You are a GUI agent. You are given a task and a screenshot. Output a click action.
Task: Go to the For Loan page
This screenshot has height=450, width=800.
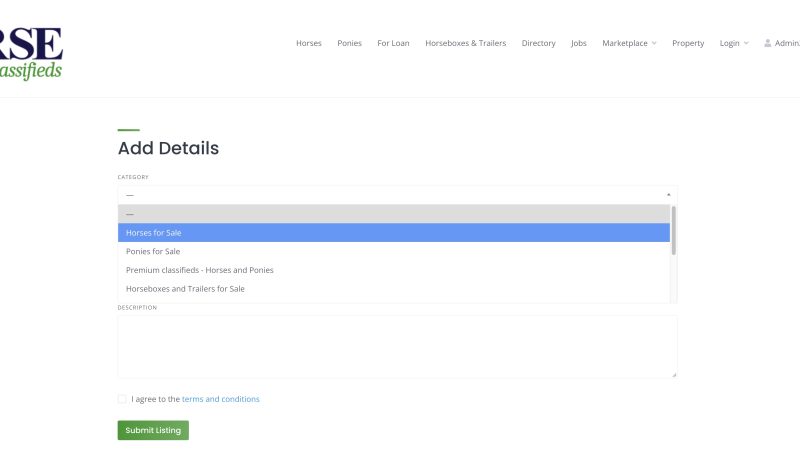coord(393,43)
